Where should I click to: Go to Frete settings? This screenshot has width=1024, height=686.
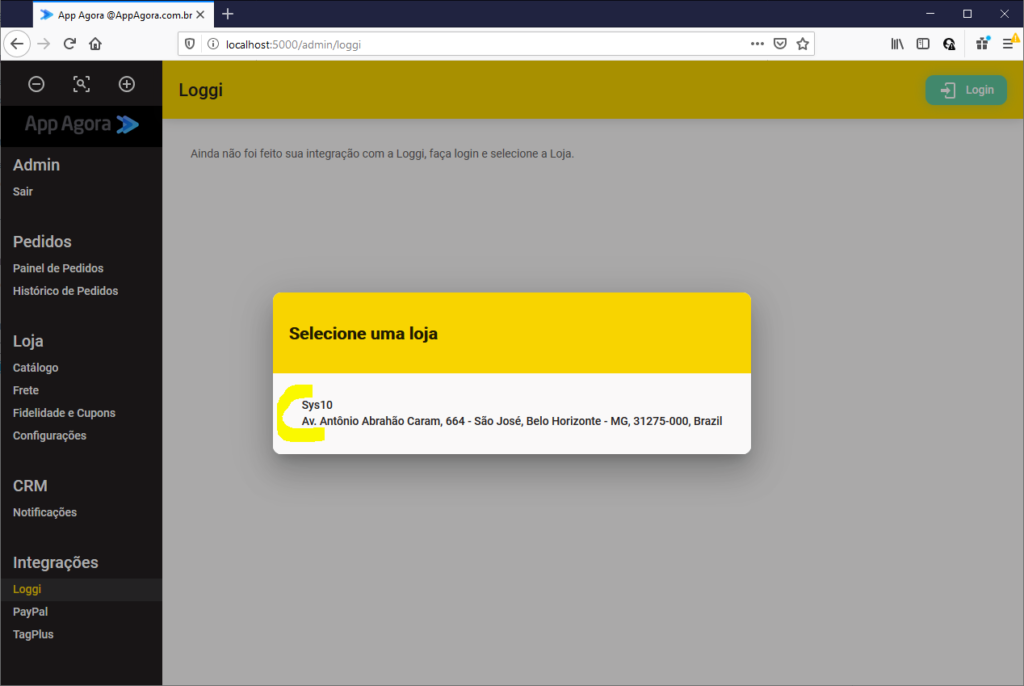(25, 390)
